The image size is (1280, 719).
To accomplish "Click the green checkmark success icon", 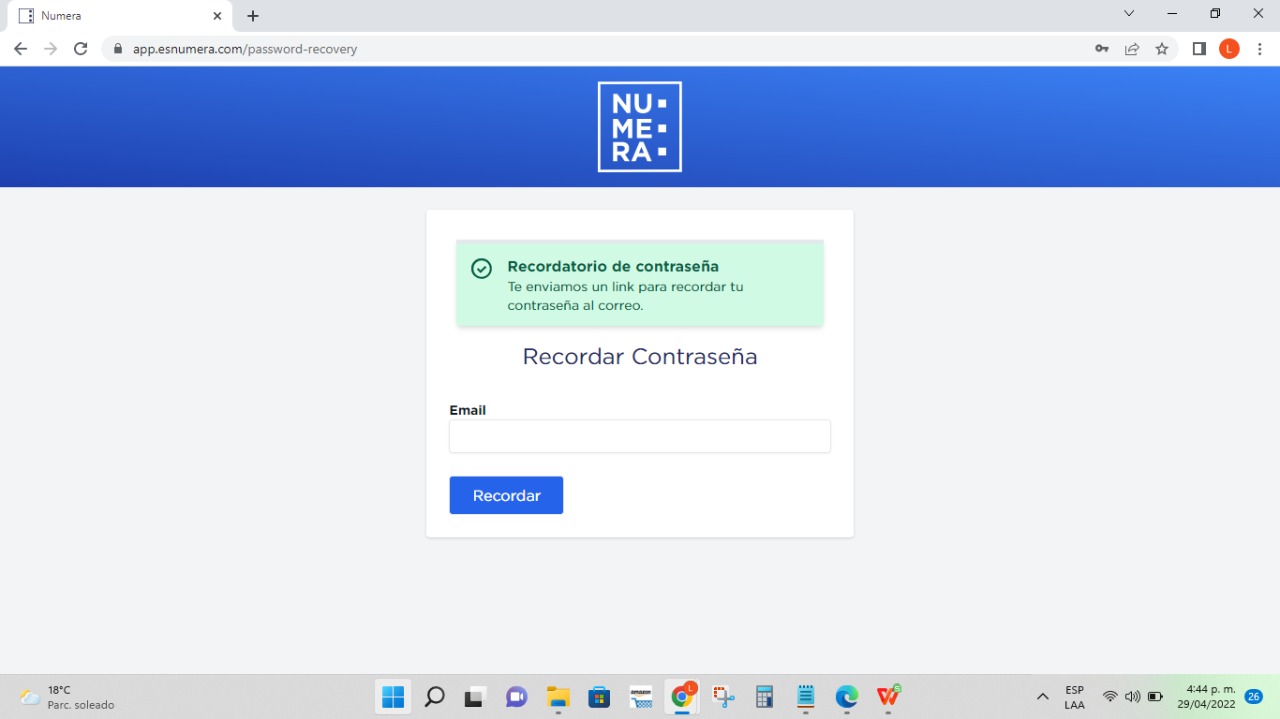I will 481,268.
